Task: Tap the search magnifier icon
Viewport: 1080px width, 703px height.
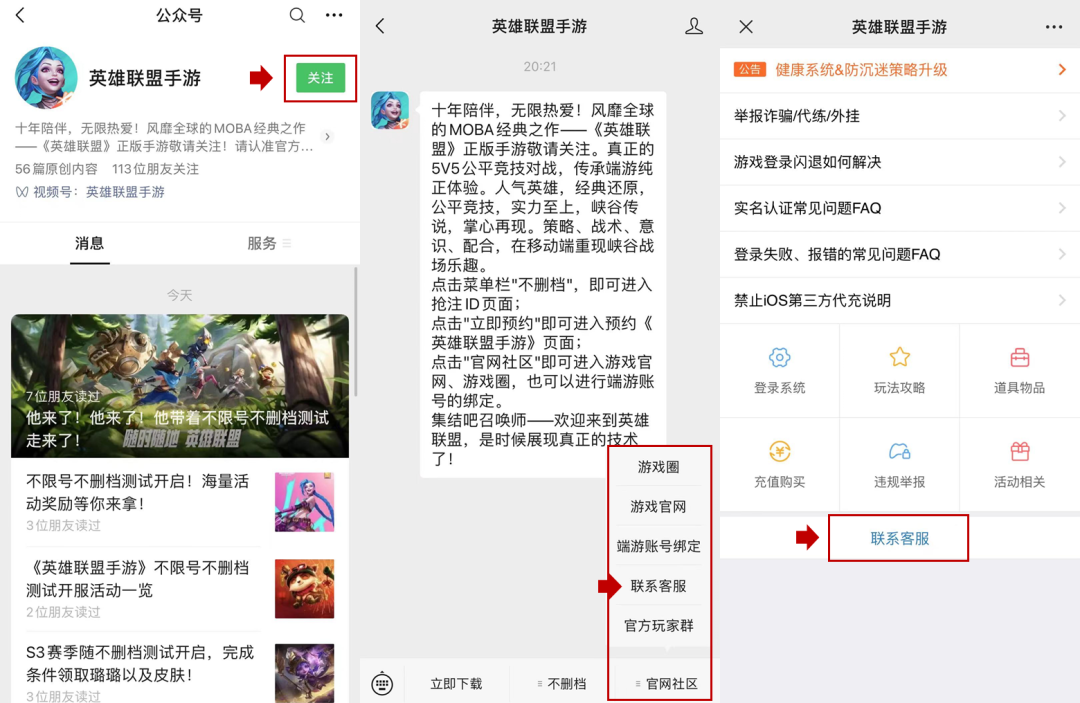Action: coord(297,15)
